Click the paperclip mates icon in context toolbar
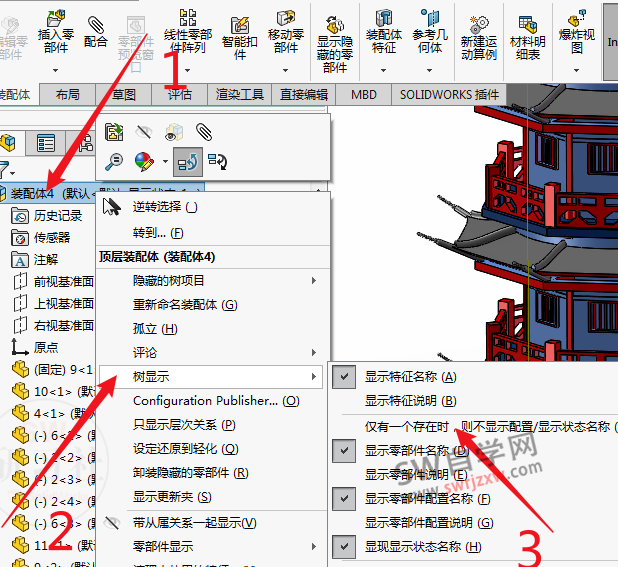This screenshot has width=618, height=567. pos(204,132)
